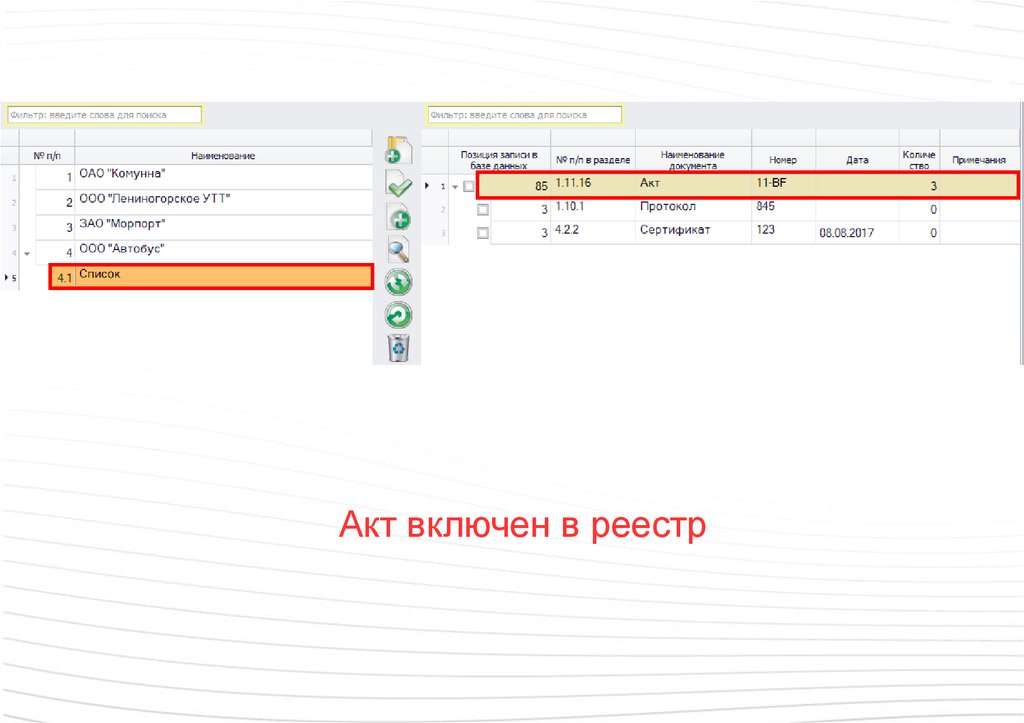Image resolution: width=1024 pixels, height=723 pixels.
Task: Click the green double-arrow sync icon
Action: [x=398, y=283]
